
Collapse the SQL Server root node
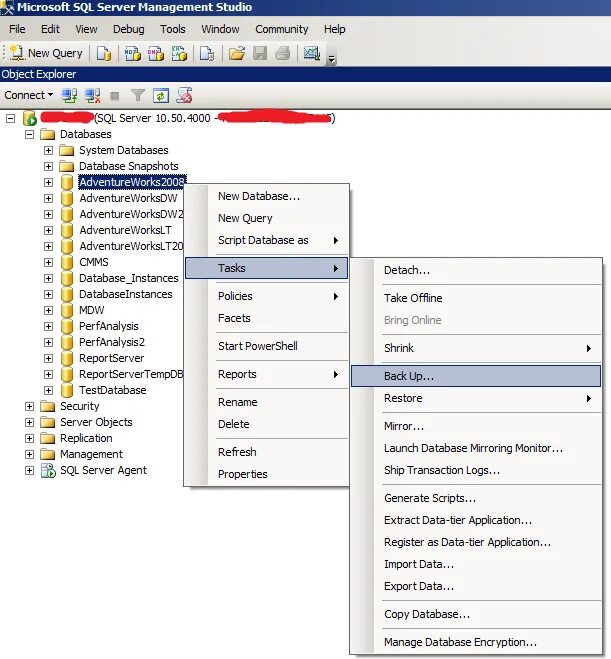[10, 119]
